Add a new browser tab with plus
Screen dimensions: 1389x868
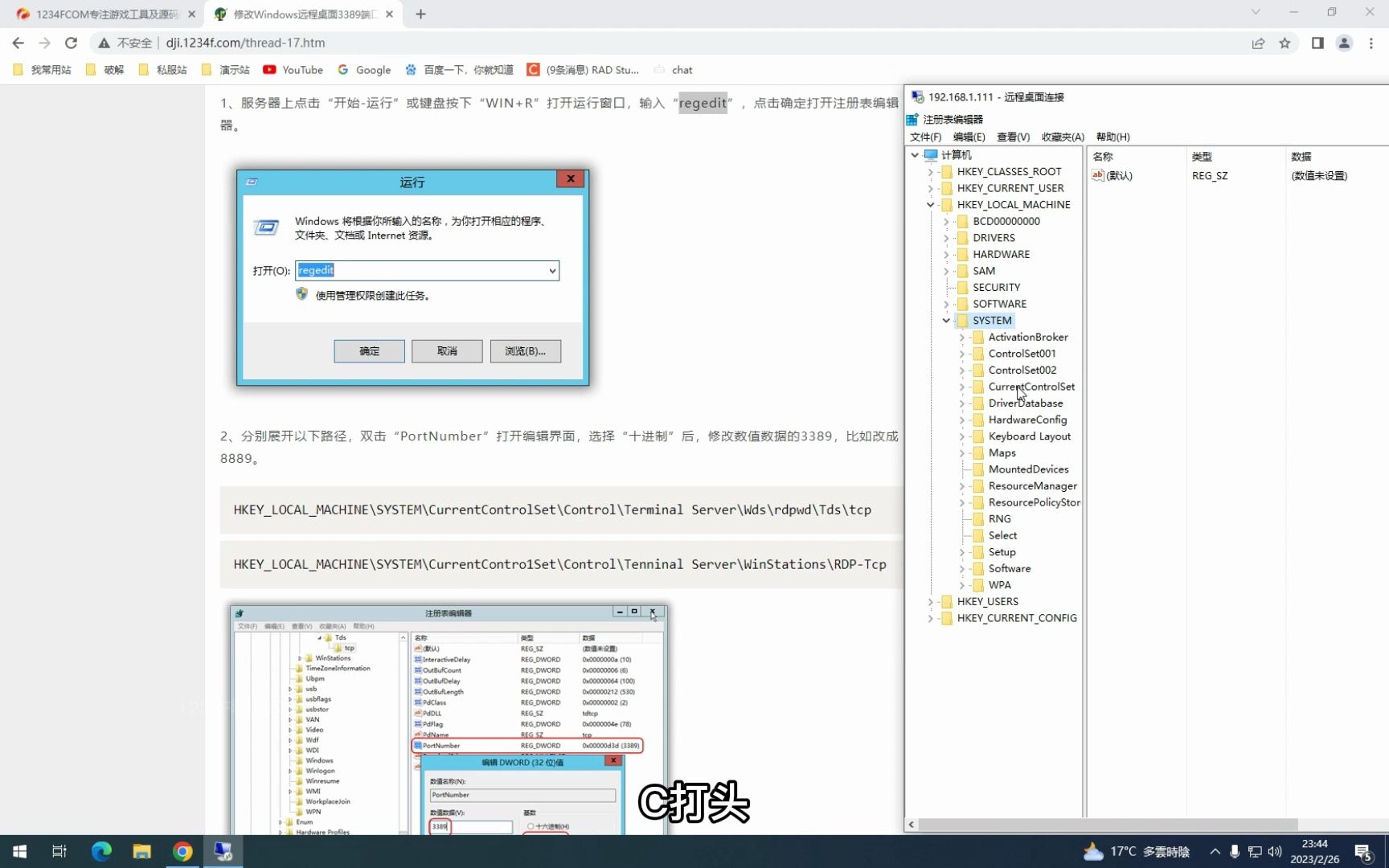pos(420,14)
